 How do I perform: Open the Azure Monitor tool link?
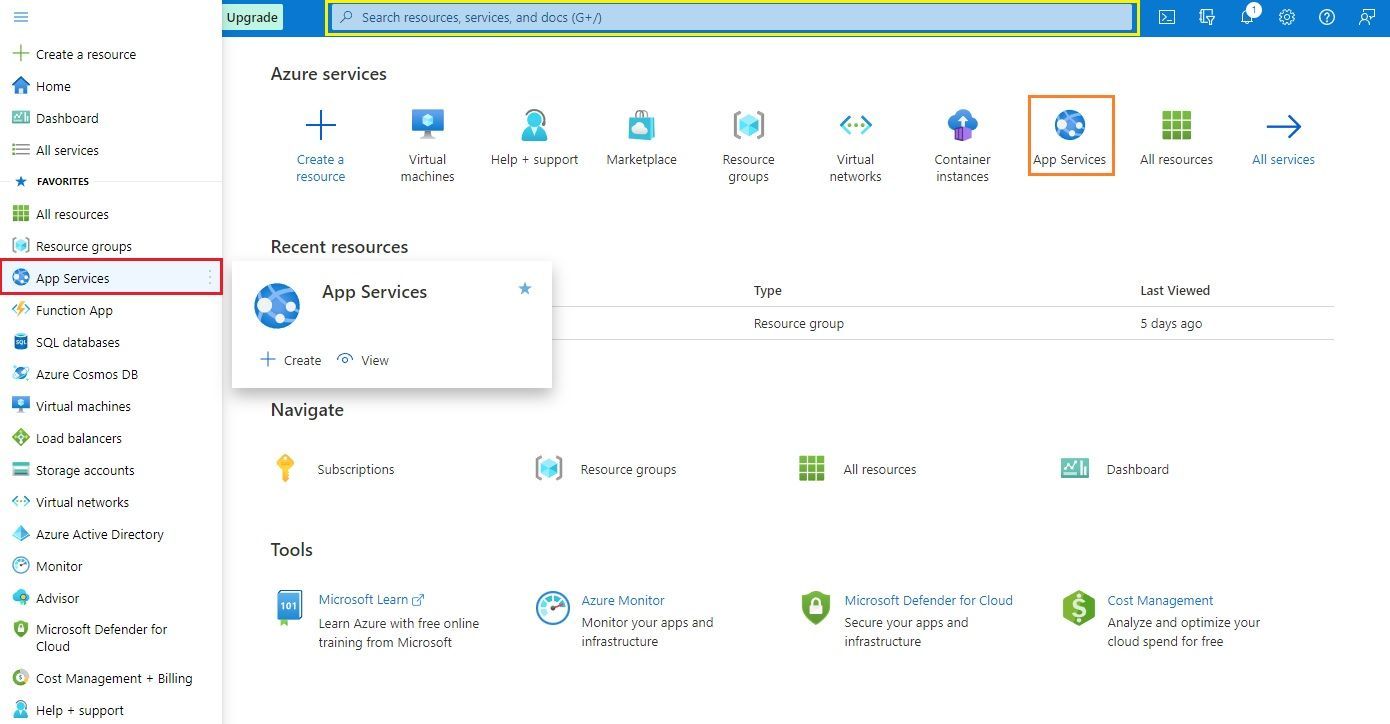coord(623,600)
